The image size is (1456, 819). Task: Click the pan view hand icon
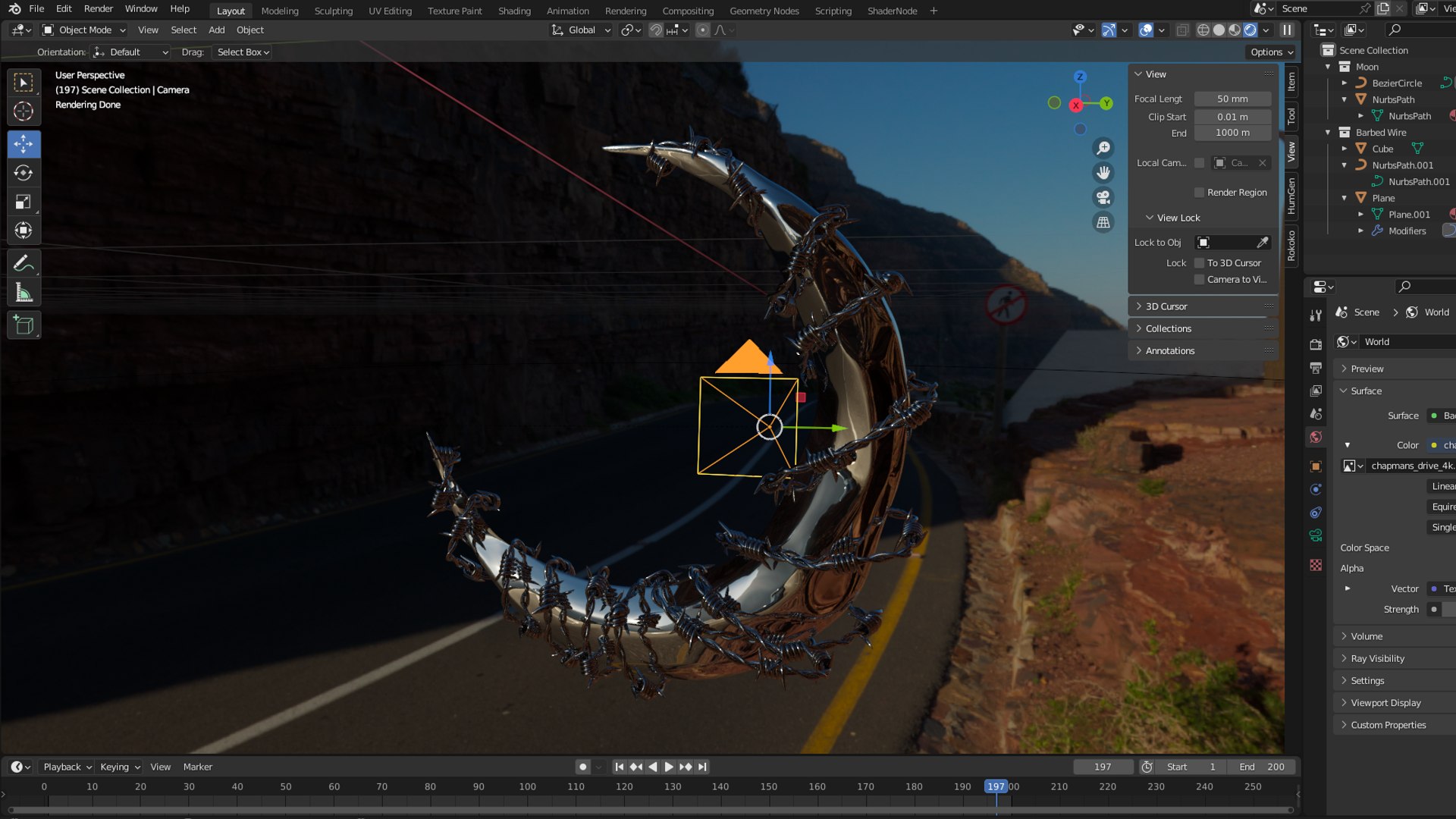pyautogui.click(x=1103, y=173)
